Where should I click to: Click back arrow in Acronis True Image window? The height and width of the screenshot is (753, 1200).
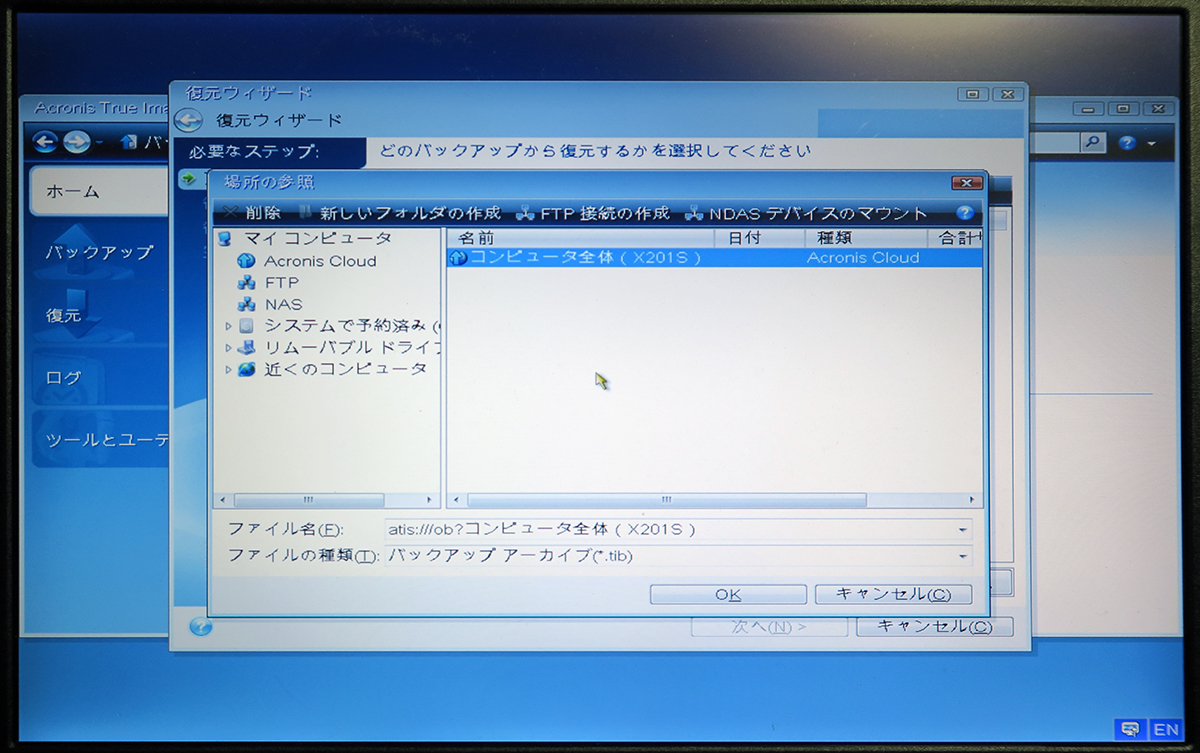pyautogui.click(x=45, y=142)
